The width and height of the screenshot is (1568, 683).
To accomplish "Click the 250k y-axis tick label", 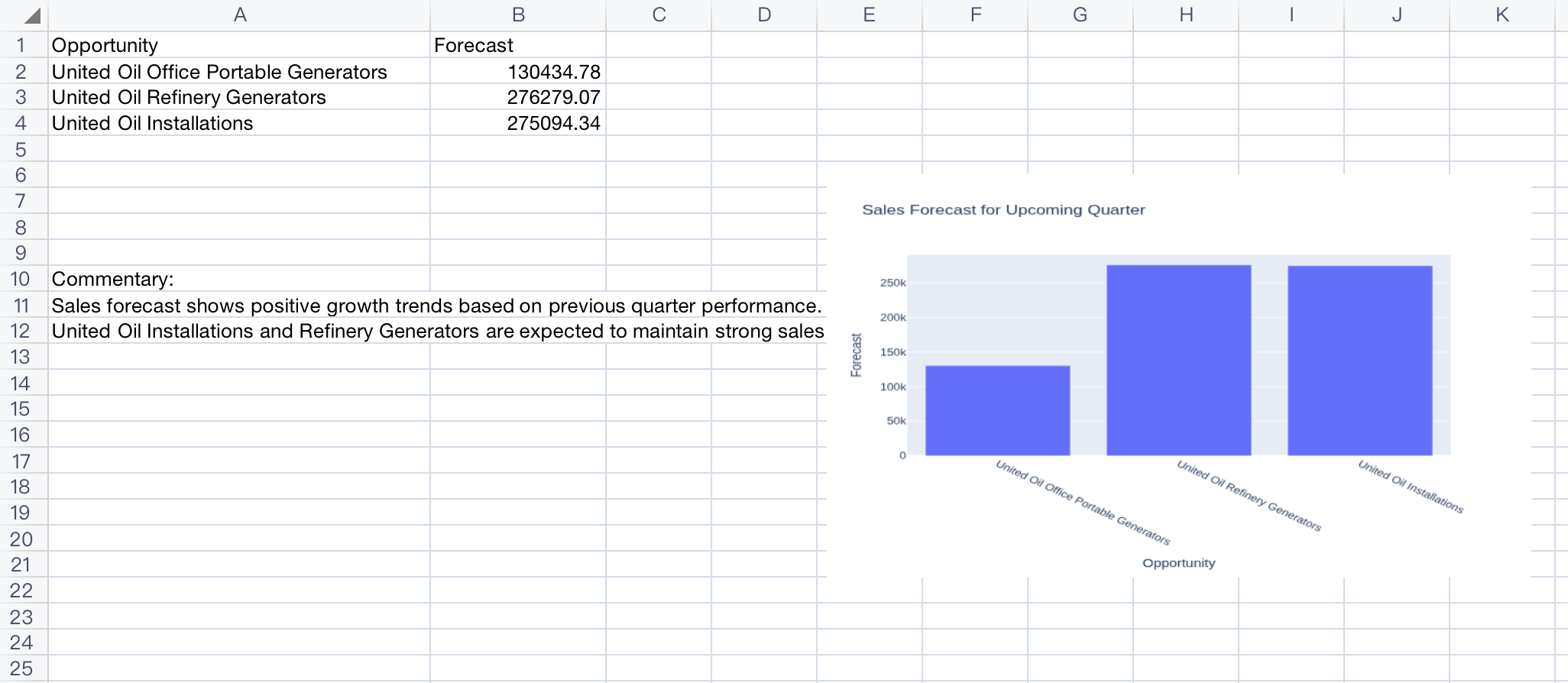I will (x=893, y=283).
